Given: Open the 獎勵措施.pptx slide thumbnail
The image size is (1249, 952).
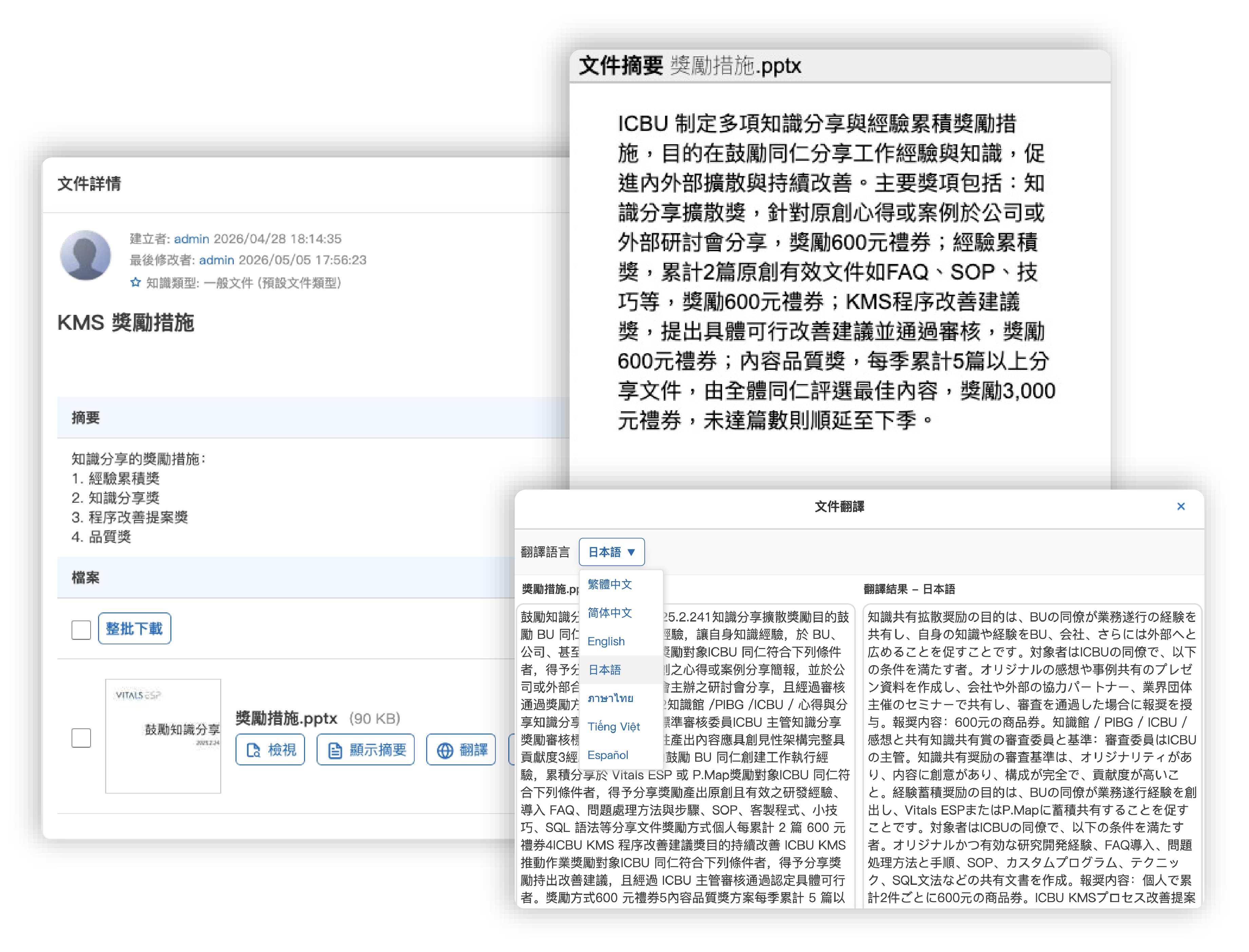Looking at the screenshot, I should click(163, 736).
